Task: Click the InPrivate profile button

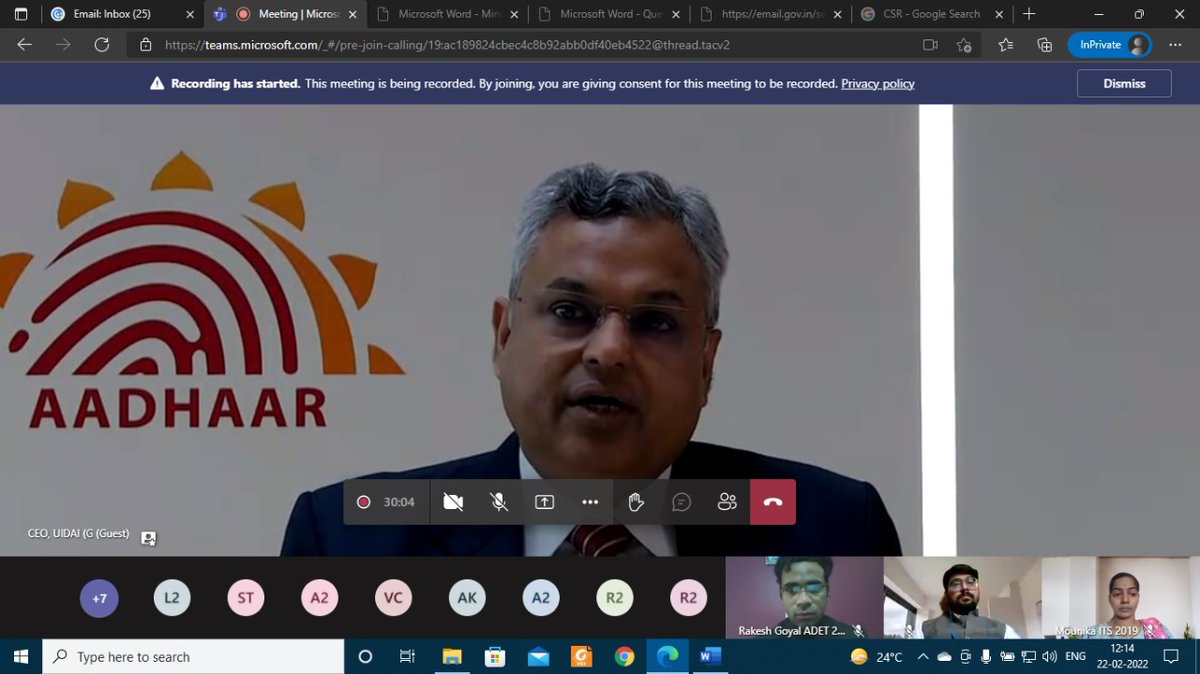Action: [x=1110, y=45]
